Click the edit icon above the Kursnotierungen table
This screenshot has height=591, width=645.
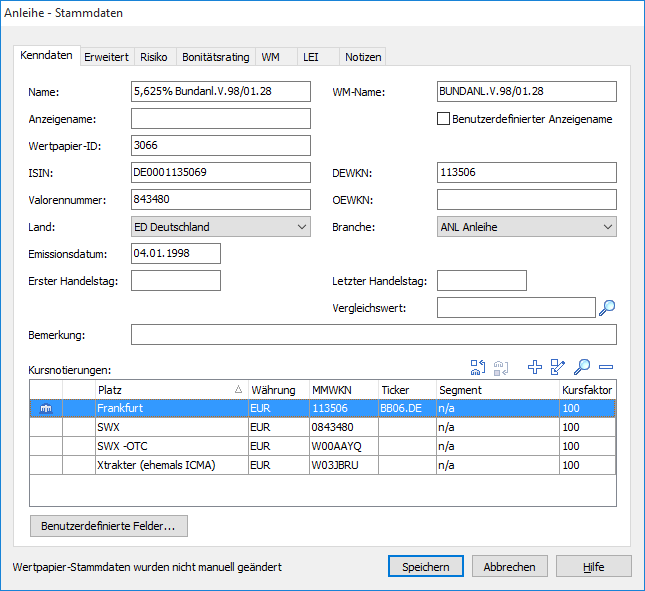(559, 368)
